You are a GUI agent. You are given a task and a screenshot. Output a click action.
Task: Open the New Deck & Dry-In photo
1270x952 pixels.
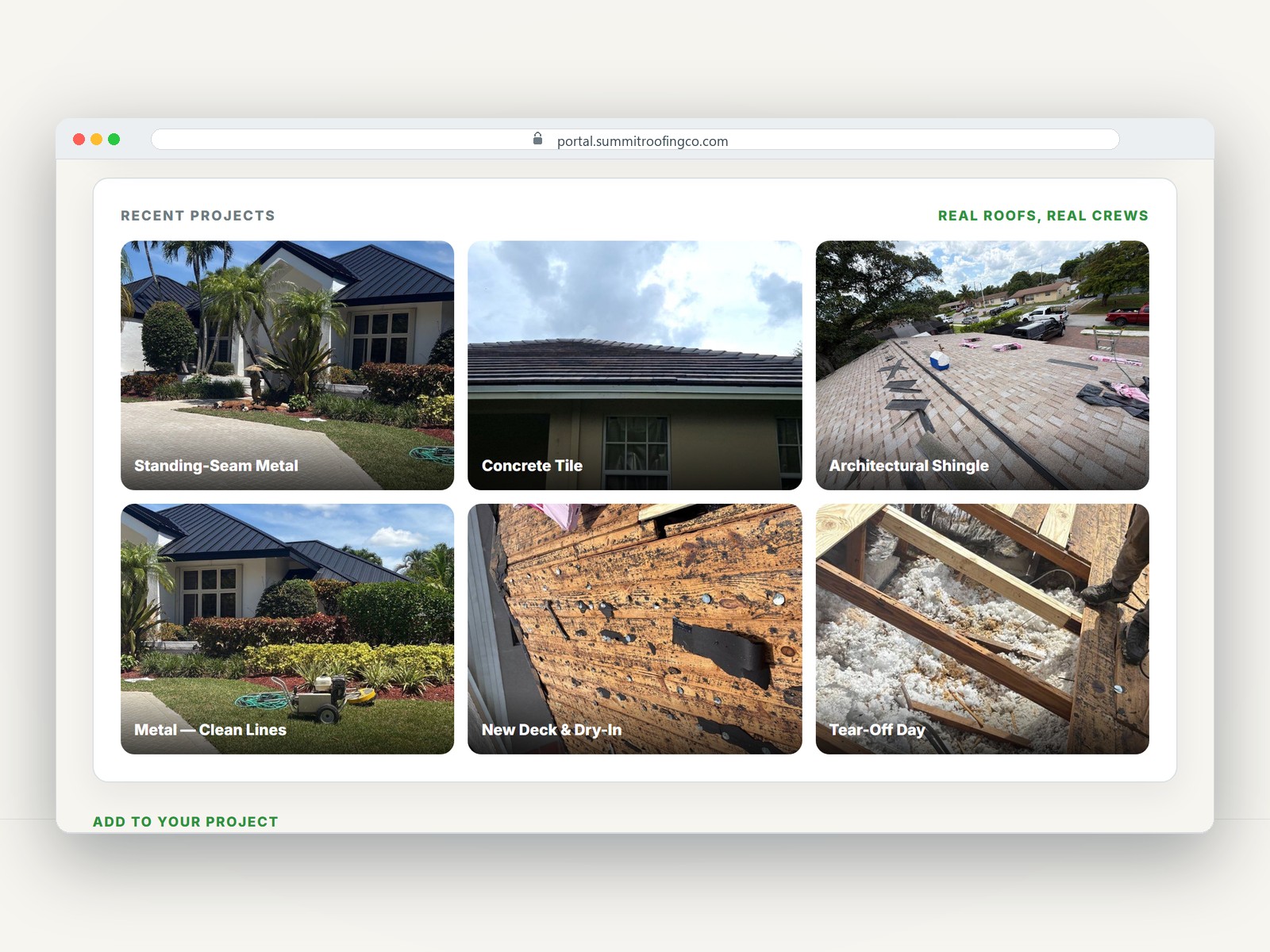click(x=635, y=629)
